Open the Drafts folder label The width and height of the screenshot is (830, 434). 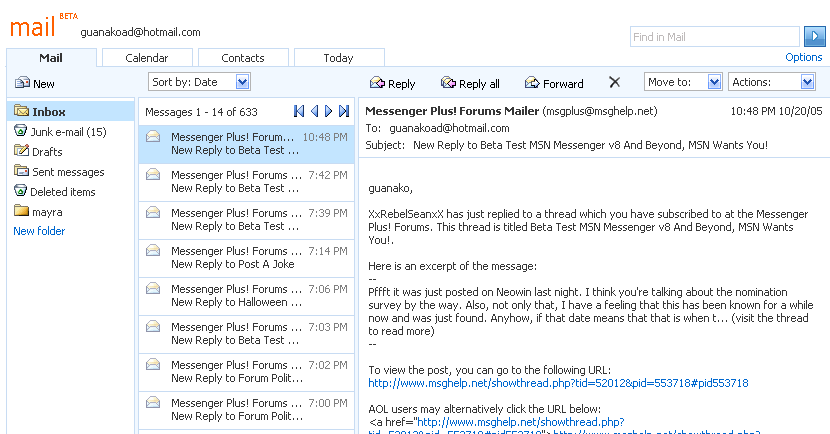coord(47,152)
